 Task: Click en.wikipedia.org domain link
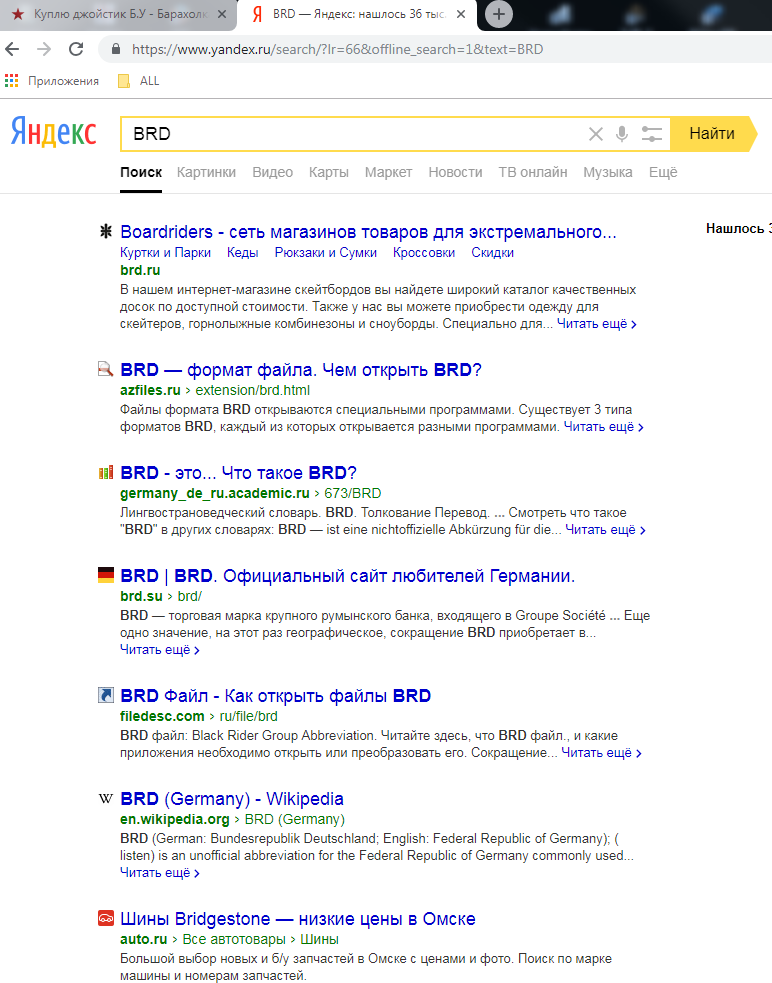point(174,819)
